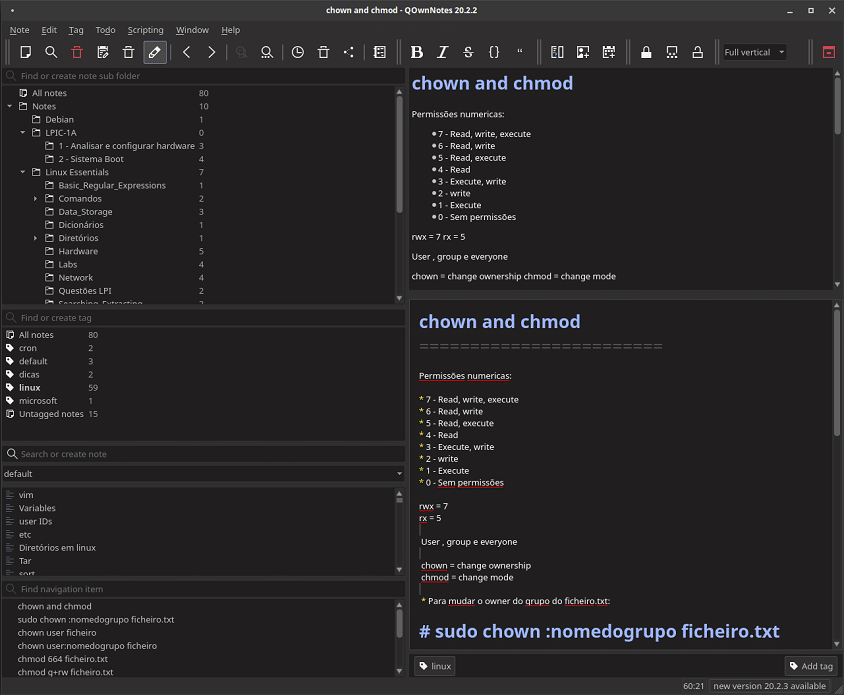The width and height of the screenshot is (844, 695).
Task: Collapse the Linux Essentials folder
Action: [x=23, y=172]
